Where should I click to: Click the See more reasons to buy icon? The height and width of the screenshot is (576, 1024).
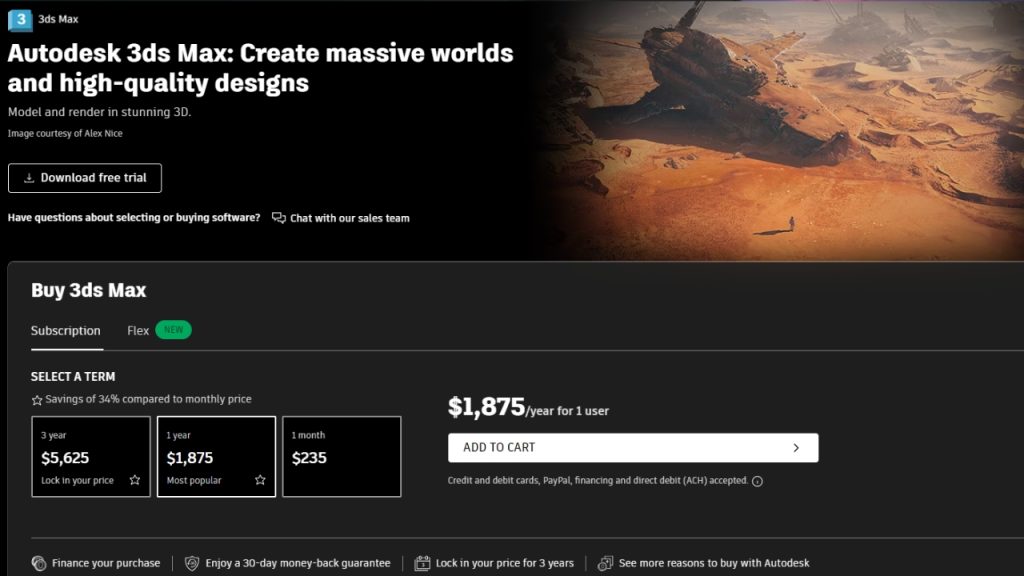pos(605,563)
